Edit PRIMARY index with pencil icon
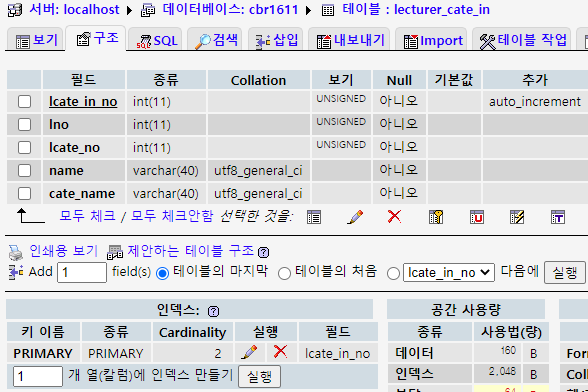The image size is (588, 392). tap(249, 352)
